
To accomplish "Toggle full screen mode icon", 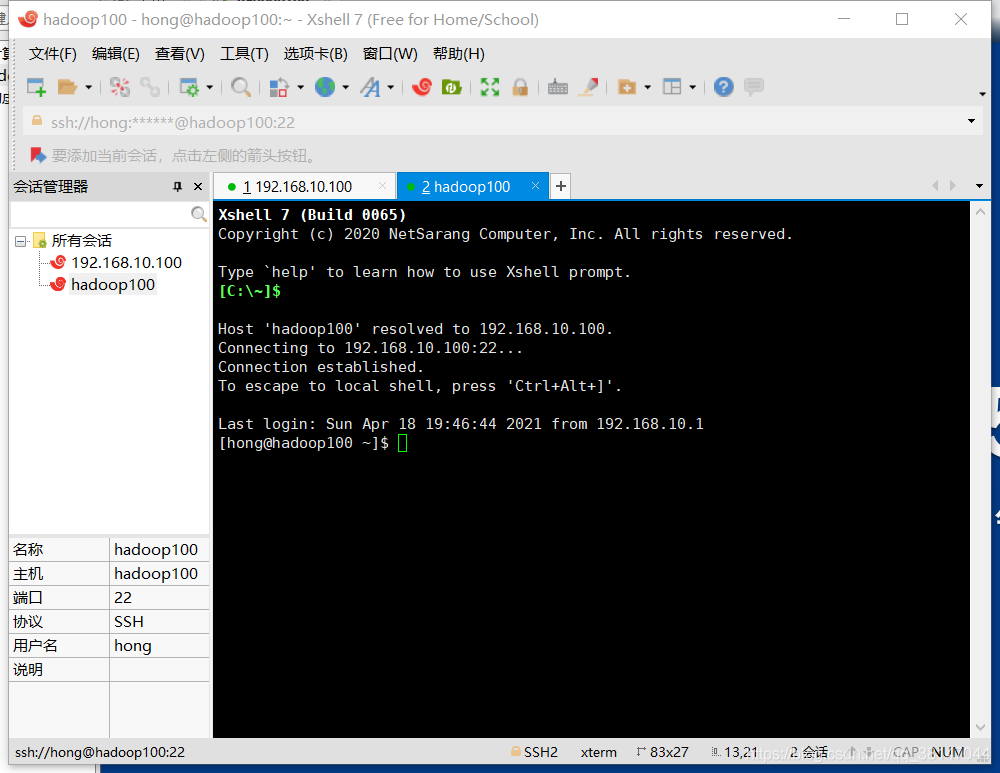I will coord(489,88).
